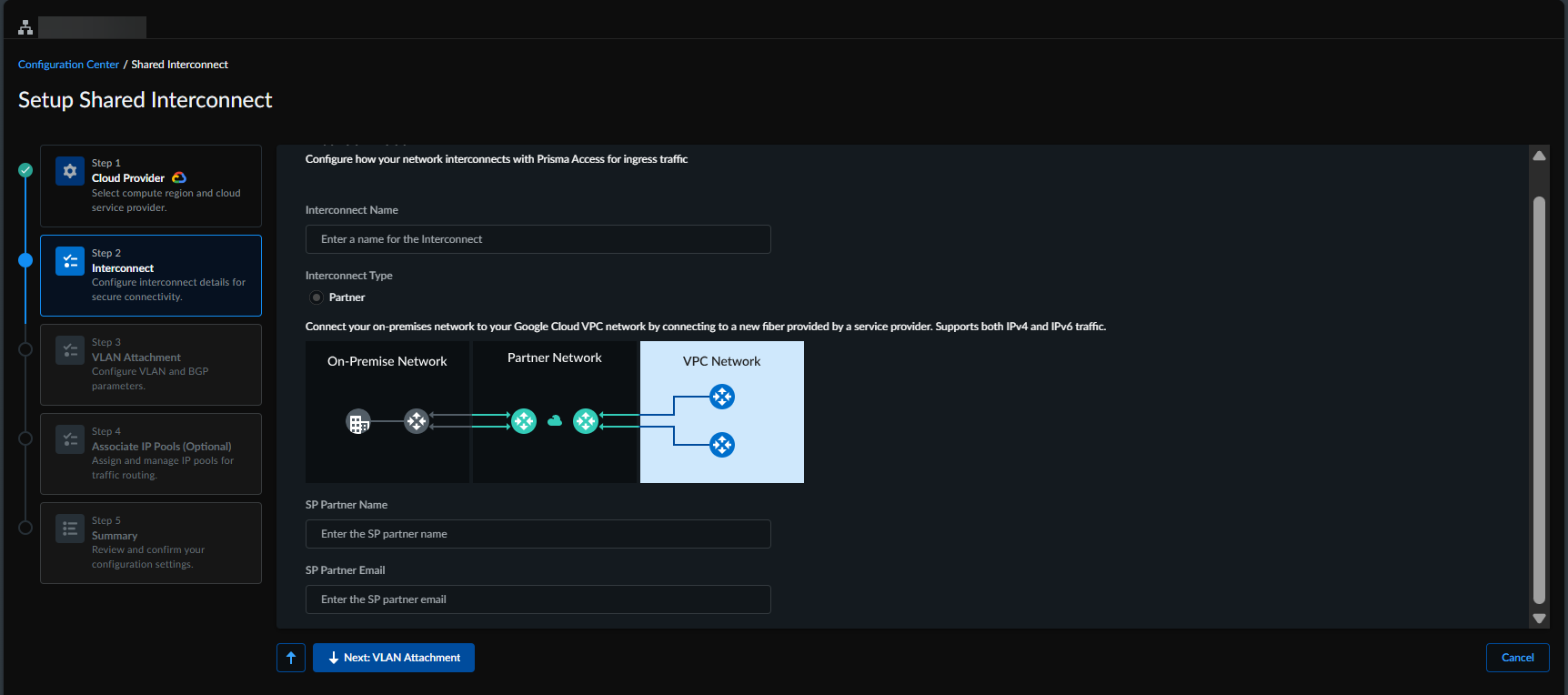Click the Cancel button

pos(1517,658)
